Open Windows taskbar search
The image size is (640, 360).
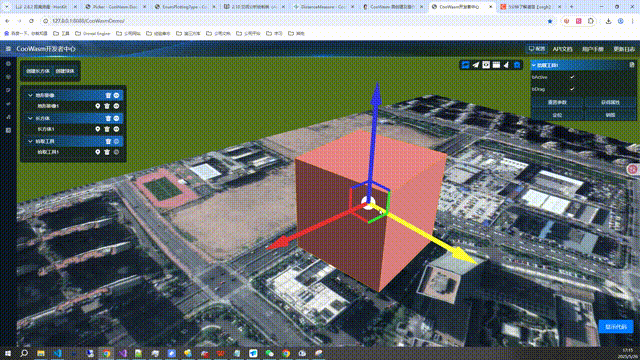24,353
